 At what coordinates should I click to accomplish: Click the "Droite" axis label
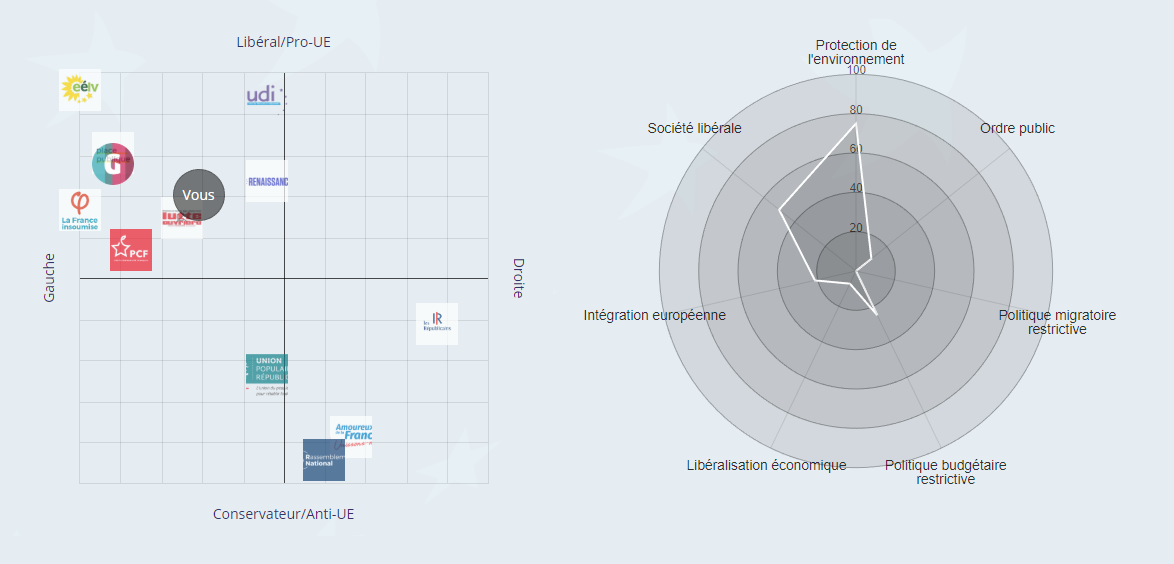click(x=518, y=278)
